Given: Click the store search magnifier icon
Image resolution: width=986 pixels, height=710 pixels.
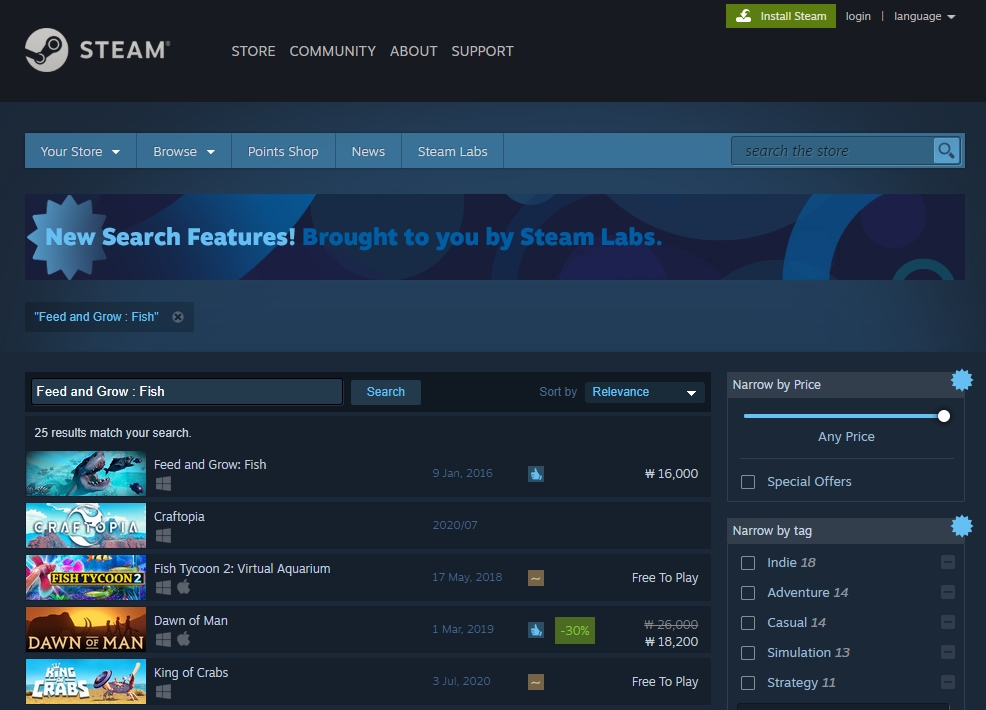Looking at the screenshot, I should [946, 150].
